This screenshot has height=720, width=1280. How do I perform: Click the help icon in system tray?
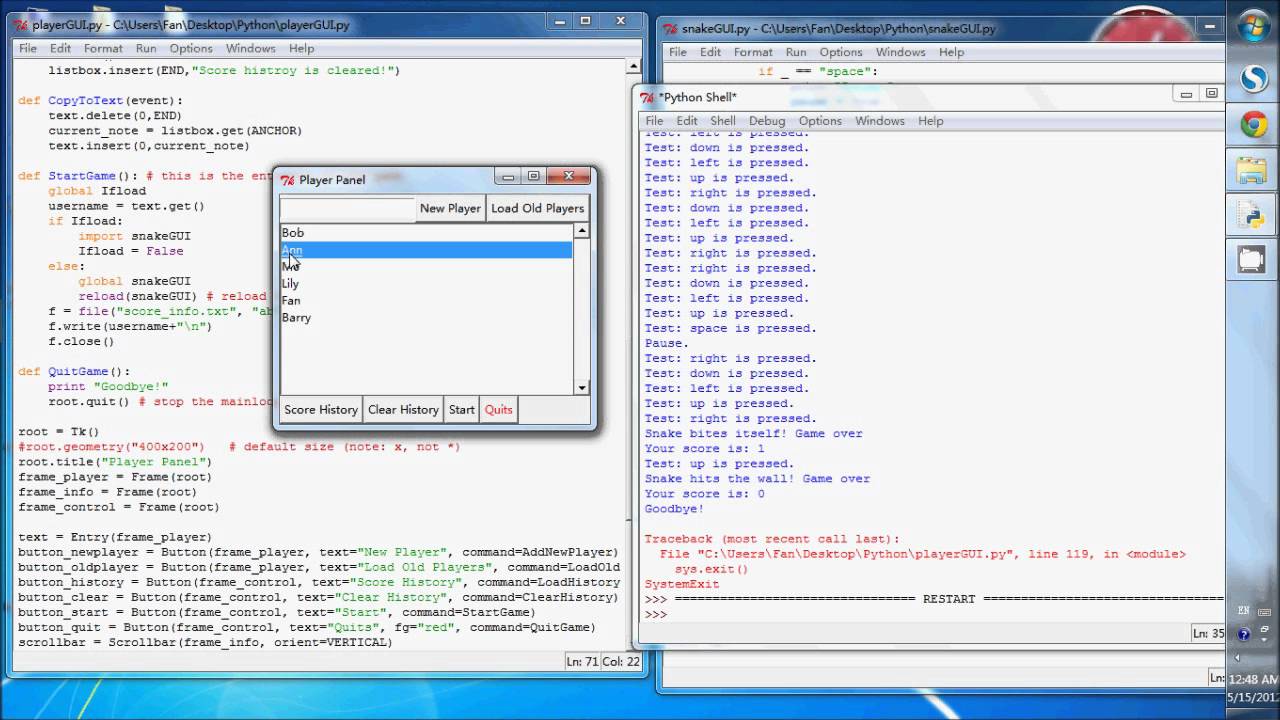pyautogui.click(x=1244, y=633)
